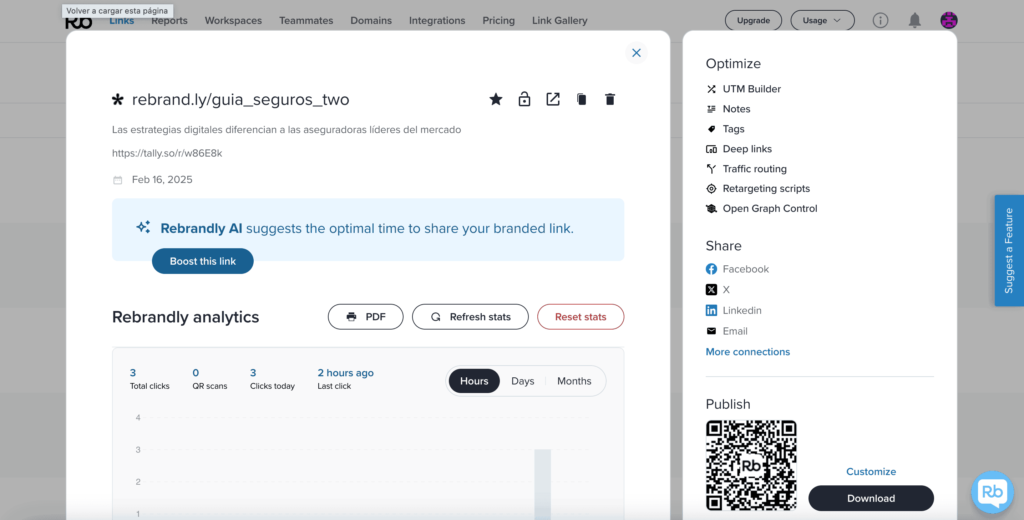Go to Reports tab
The image size is (1024, 520).
169,20
